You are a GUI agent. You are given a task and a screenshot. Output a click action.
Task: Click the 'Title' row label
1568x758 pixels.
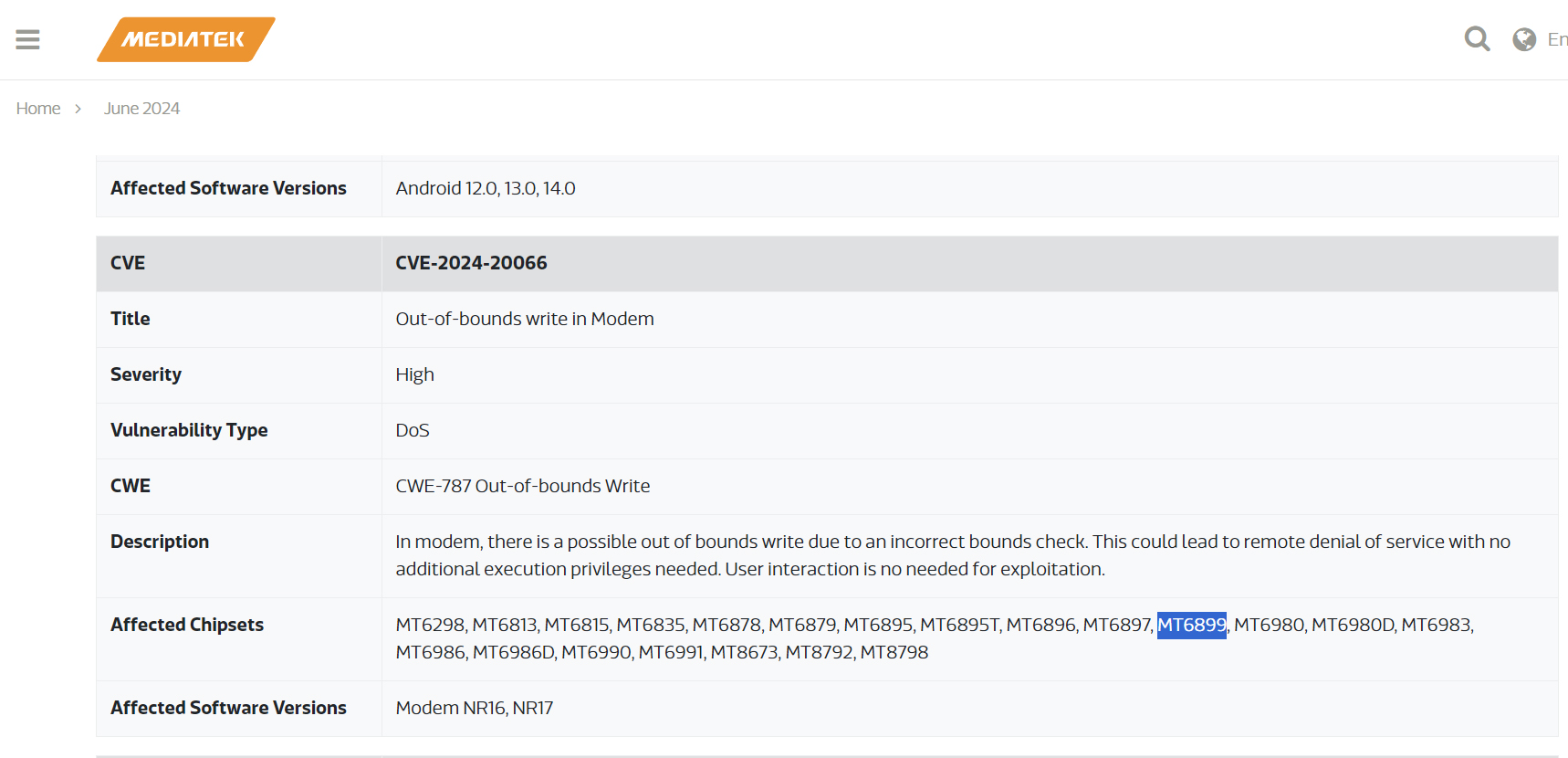(x=131, y=319)
